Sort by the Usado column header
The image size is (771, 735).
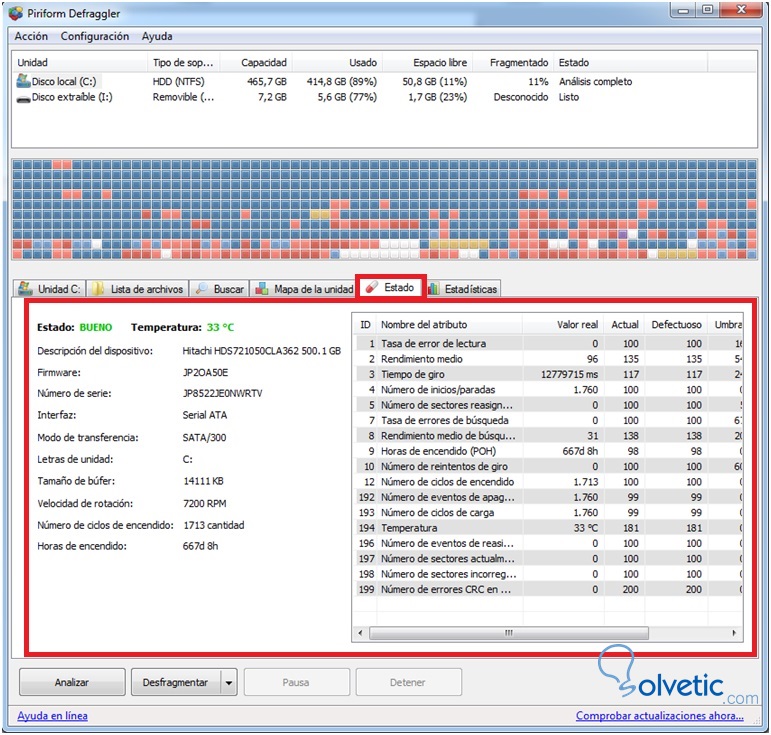(x=337, y=62)
